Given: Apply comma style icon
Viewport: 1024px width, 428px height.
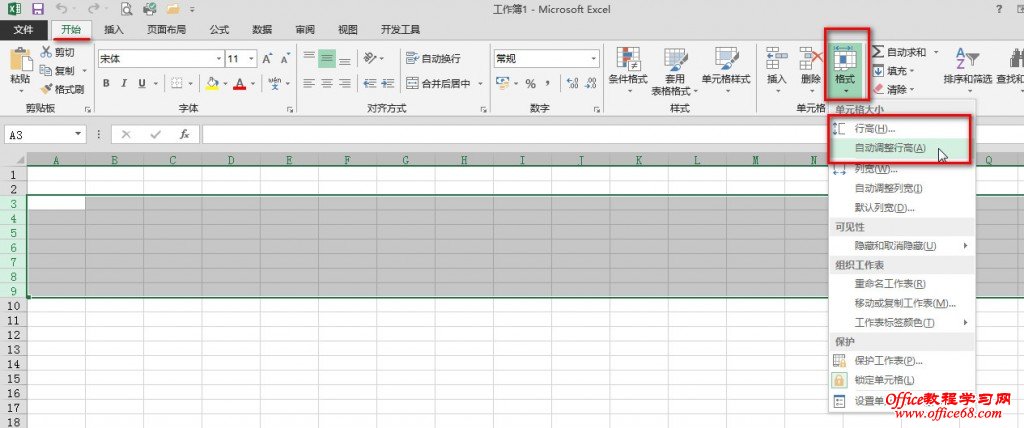Looking at the screenshot, I should pos(548,84).
